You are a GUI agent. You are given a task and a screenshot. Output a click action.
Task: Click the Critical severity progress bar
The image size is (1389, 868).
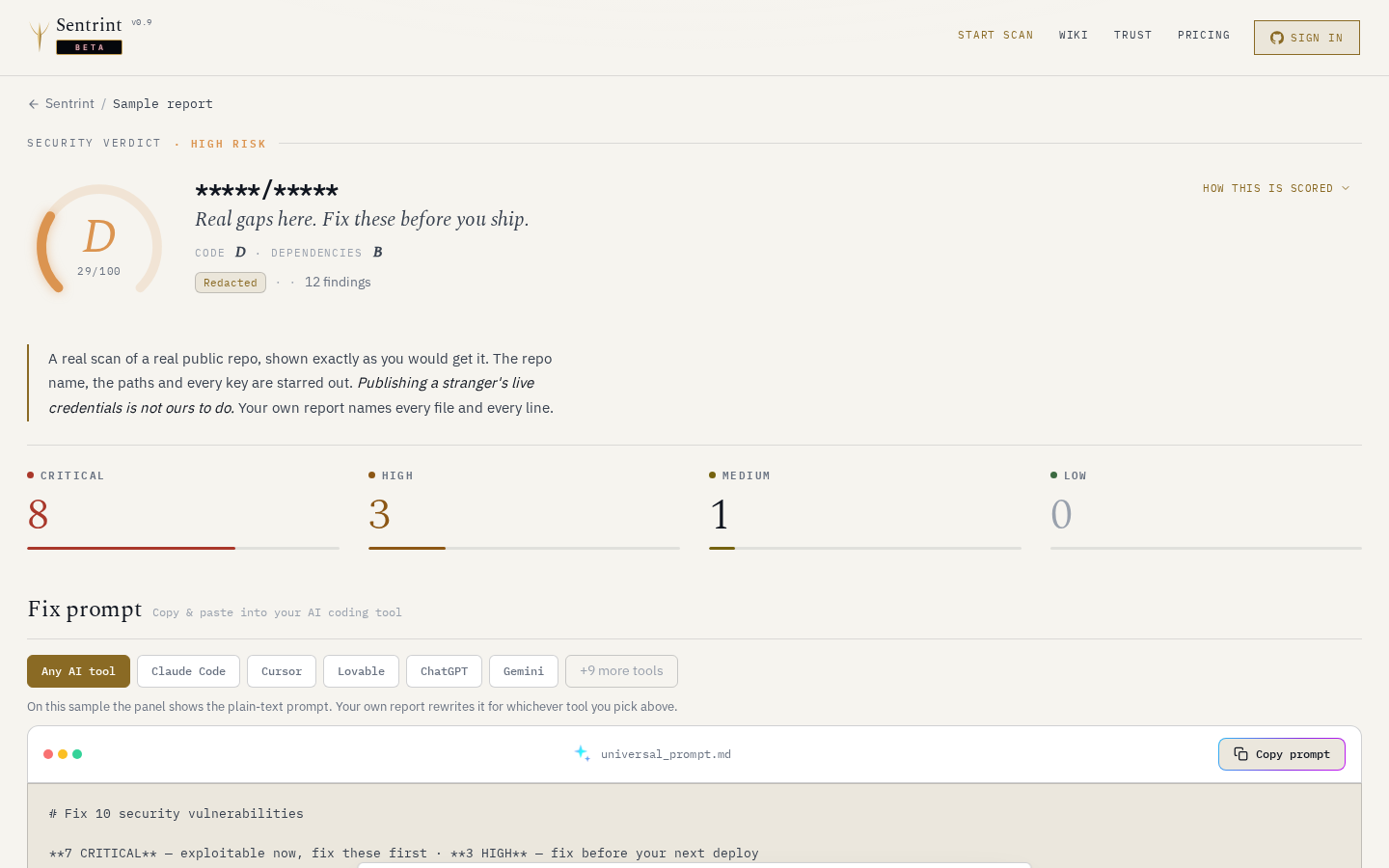(x=183, y=548)
